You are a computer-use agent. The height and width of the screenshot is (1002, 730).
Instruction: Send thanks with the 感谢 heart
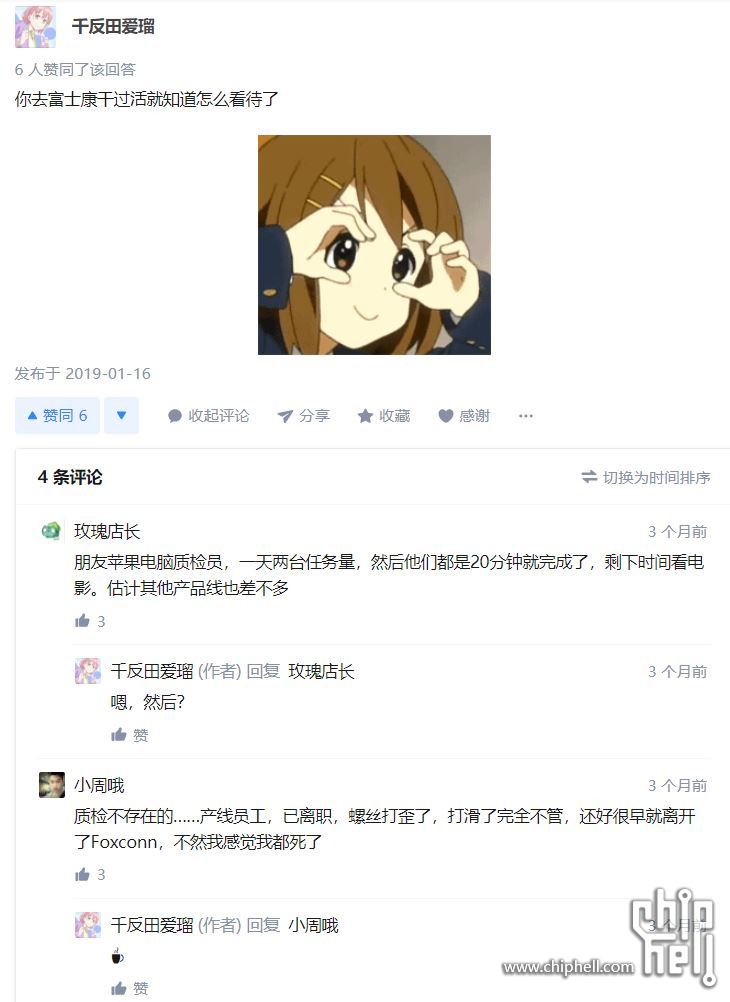[464, 416]
